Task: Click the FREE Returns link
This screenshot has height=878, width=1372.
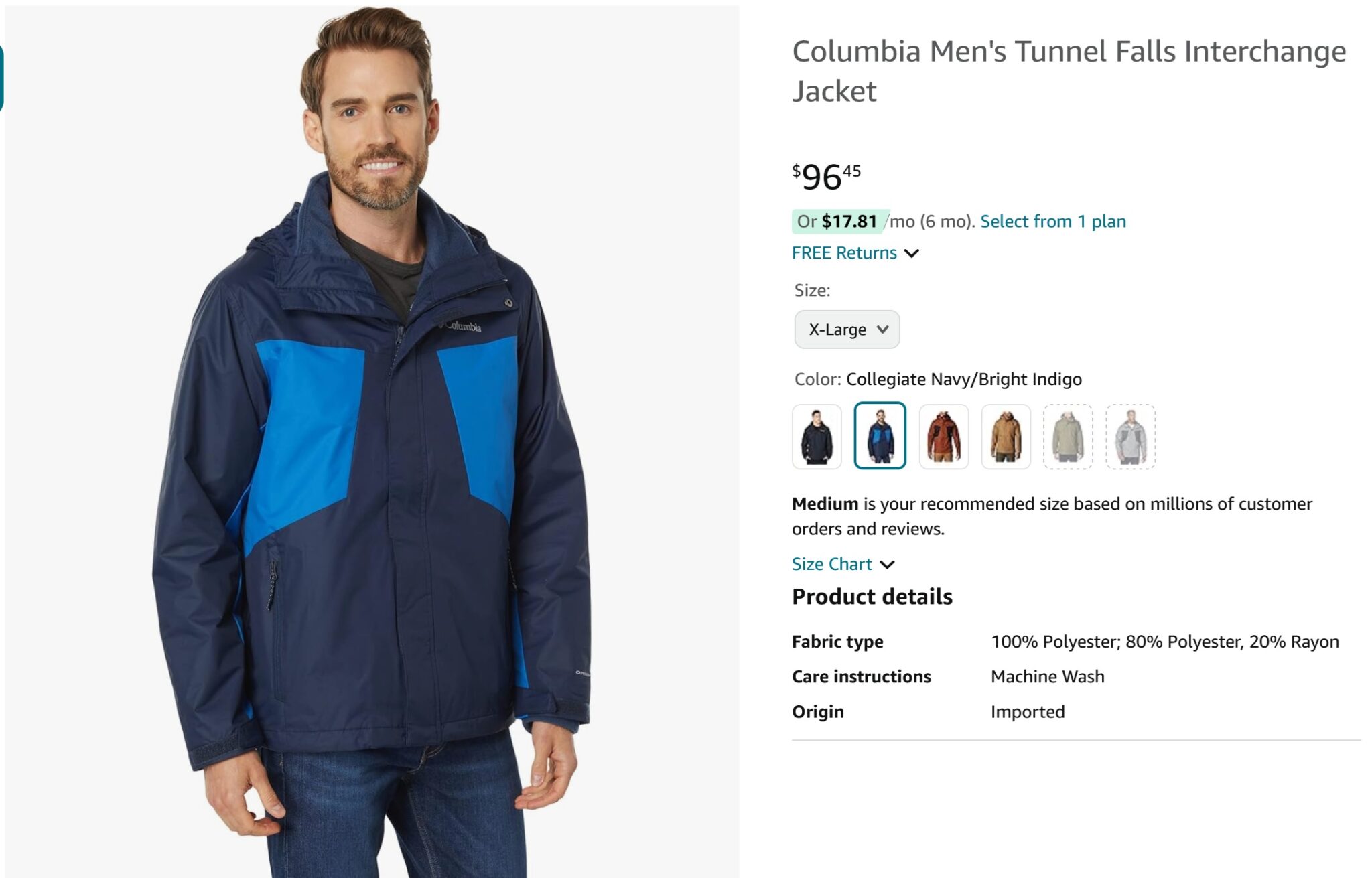Action: click(x=844, y=253)
